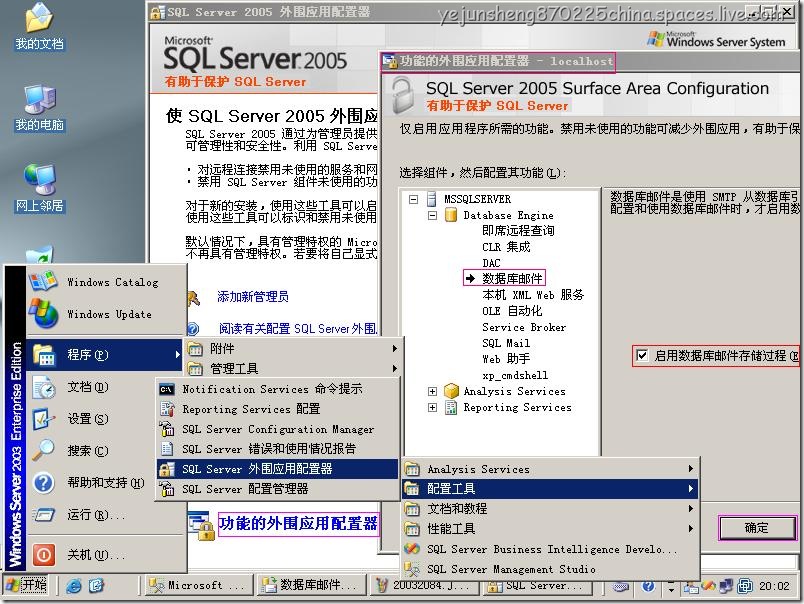Click the 设置(S) icon in Start menu
This screenshot has height=604, width=804.
[x=44, y=419]
